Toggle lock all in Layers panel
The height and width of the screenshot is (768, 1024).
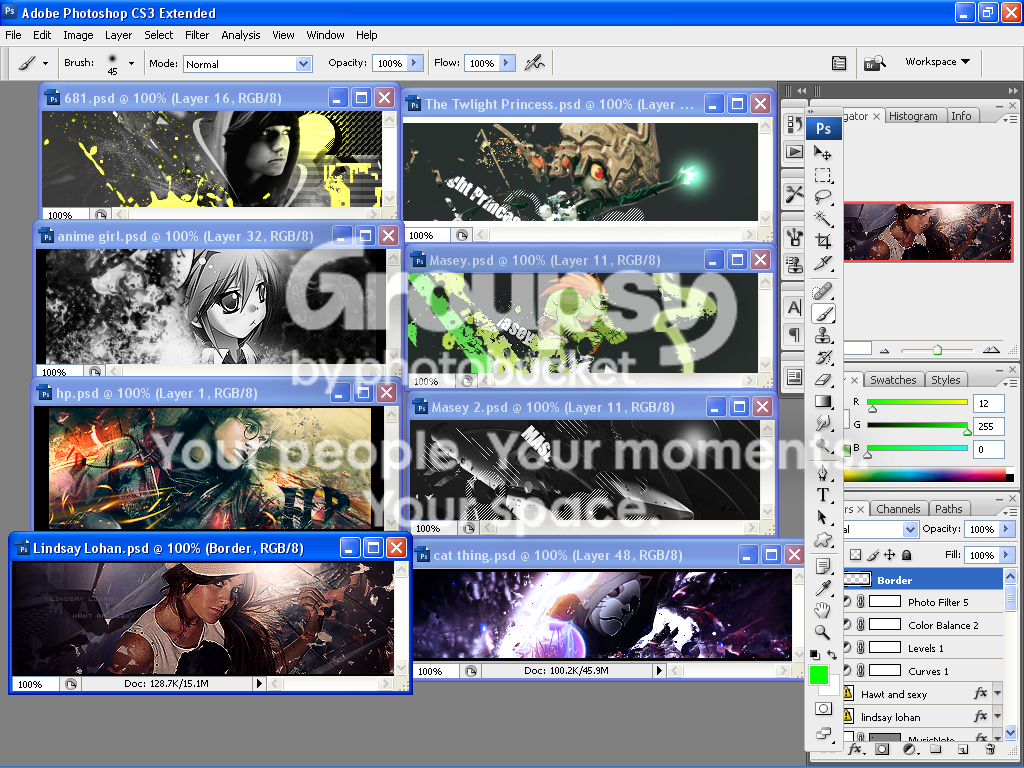pos(906,555)
